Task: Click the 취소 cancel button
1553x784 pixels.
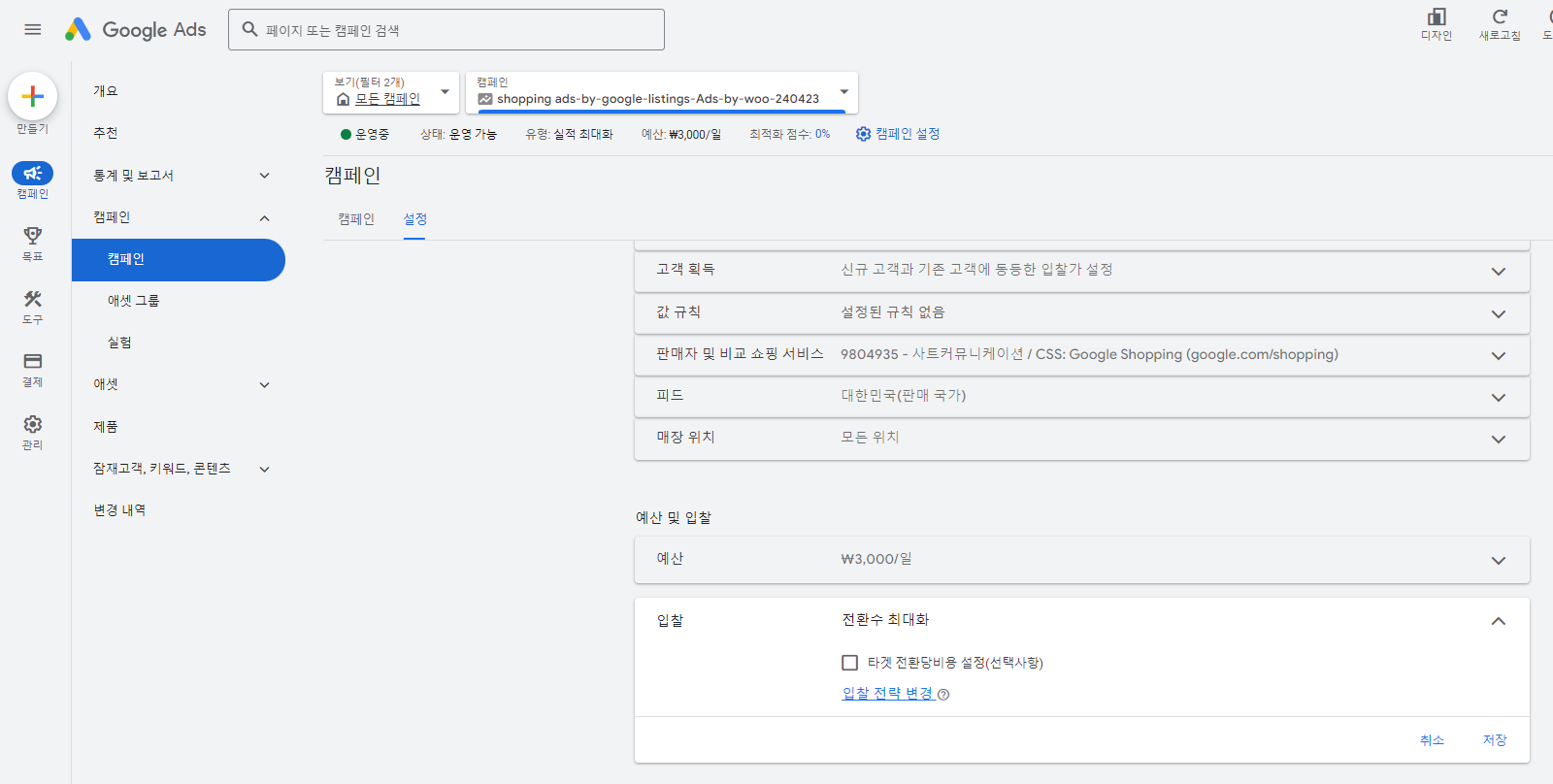Action: (x=1432, y=740)
